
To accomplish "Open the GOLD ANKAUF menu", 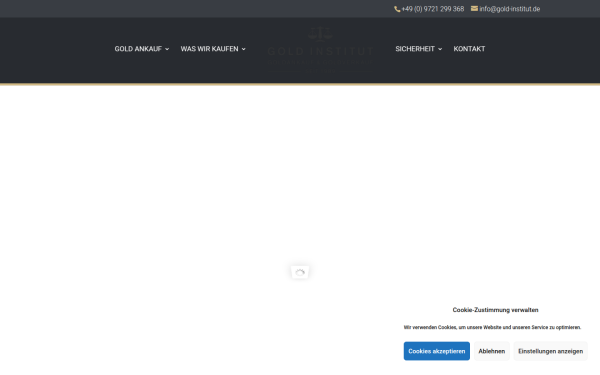I will click(x=138, y=49).
